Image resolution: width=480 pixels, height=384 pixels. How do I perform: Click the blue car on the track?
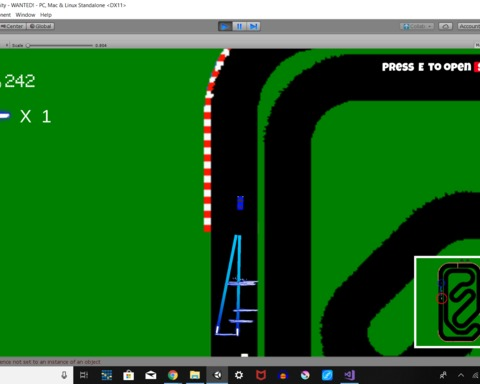(240, 203)
